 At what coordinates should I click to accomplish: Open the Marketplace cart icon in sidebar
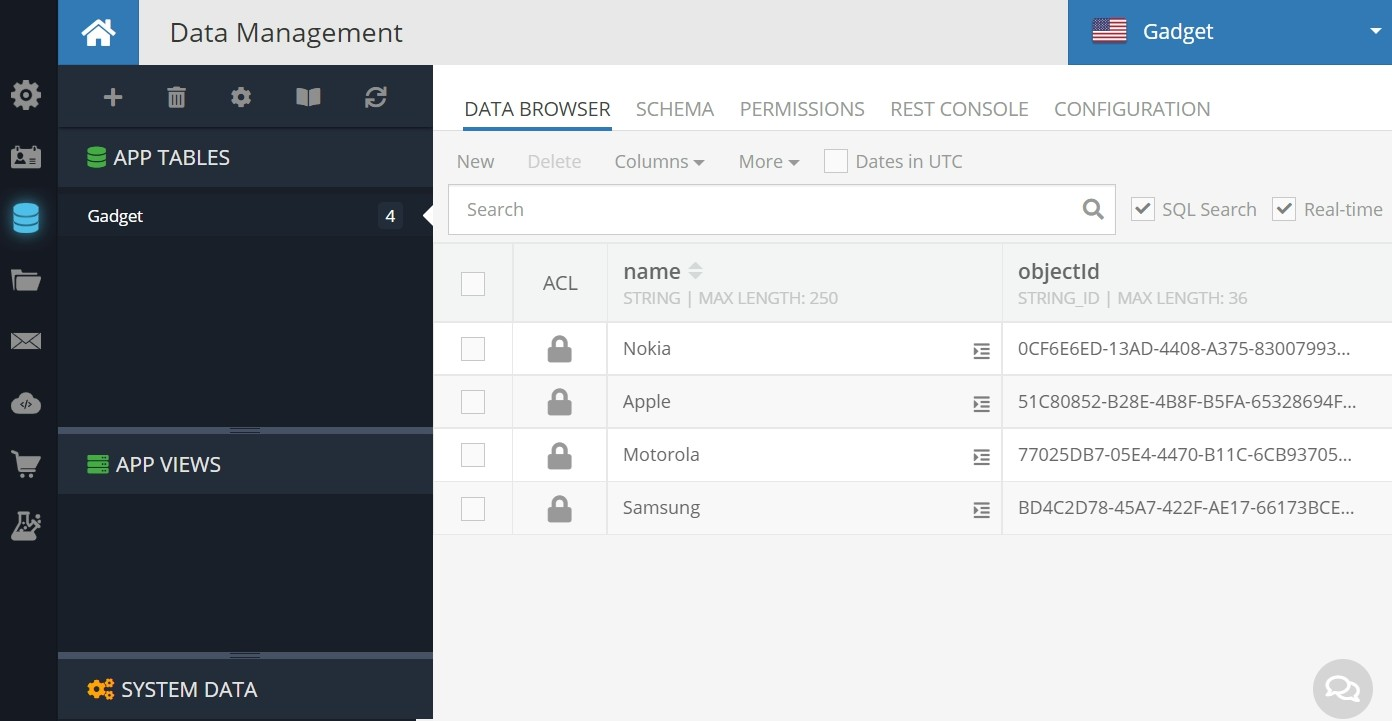(x=26, y=464)
